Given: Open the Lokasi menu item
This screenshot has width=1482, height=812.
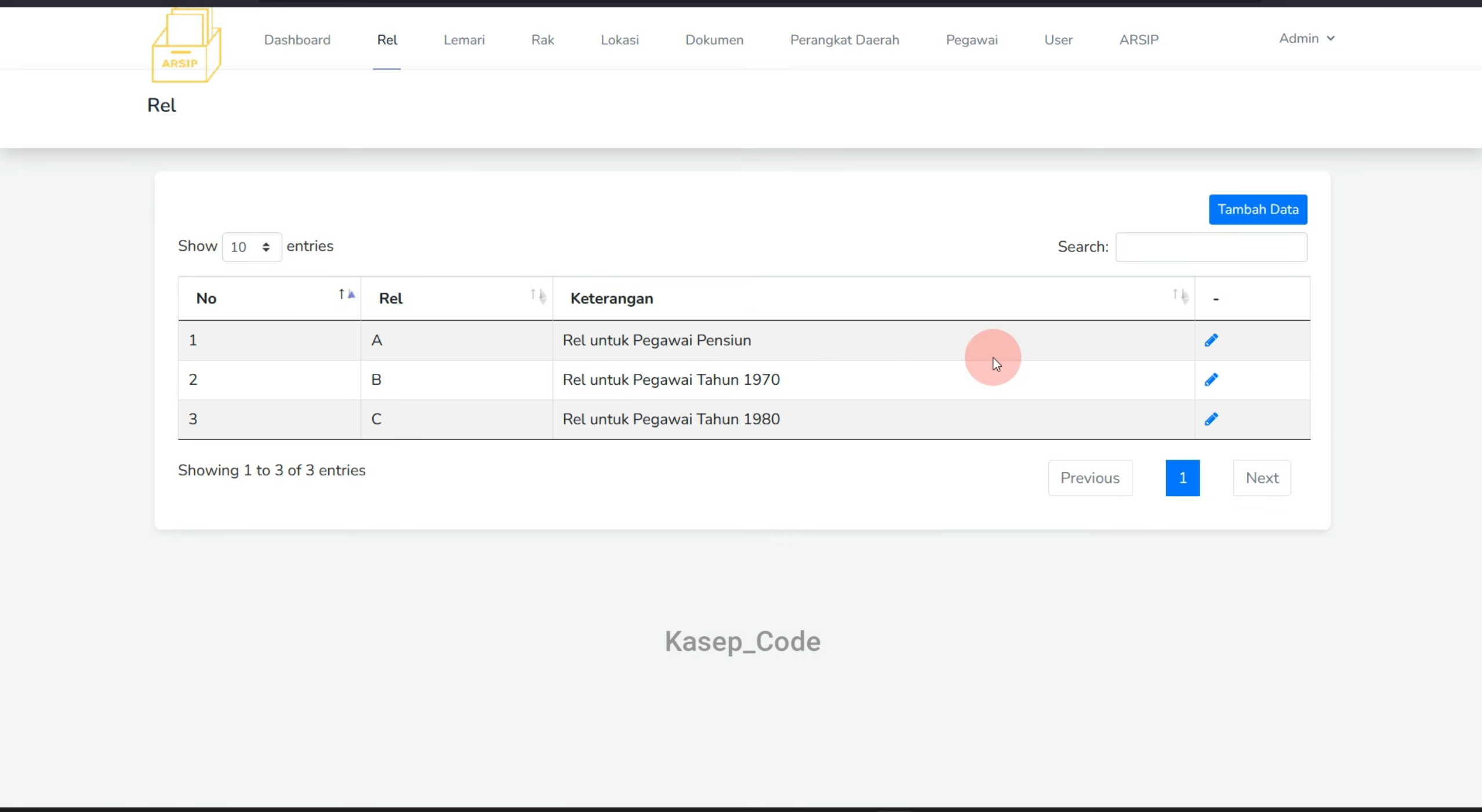Looking at the screenshot, I should click(620, 40).
